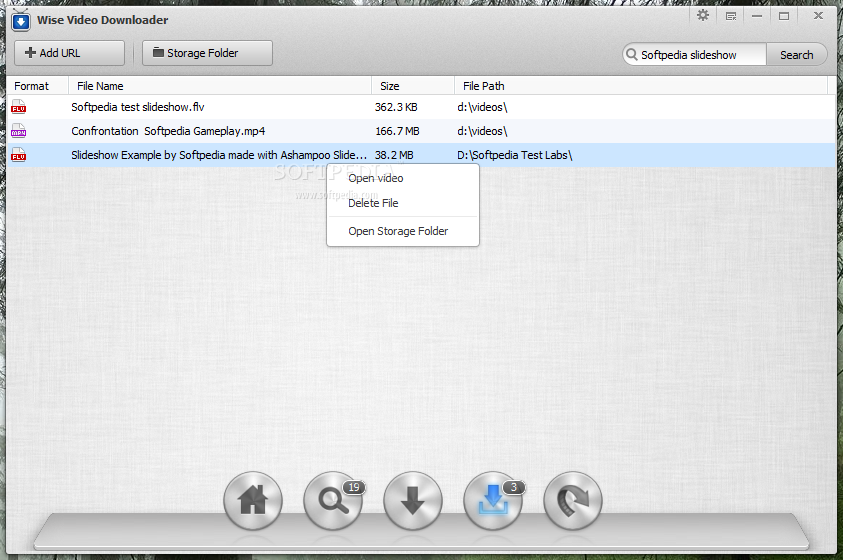Sort by Format column header
The width and height of the screenshot is (843, 560).
pos(37,86)
